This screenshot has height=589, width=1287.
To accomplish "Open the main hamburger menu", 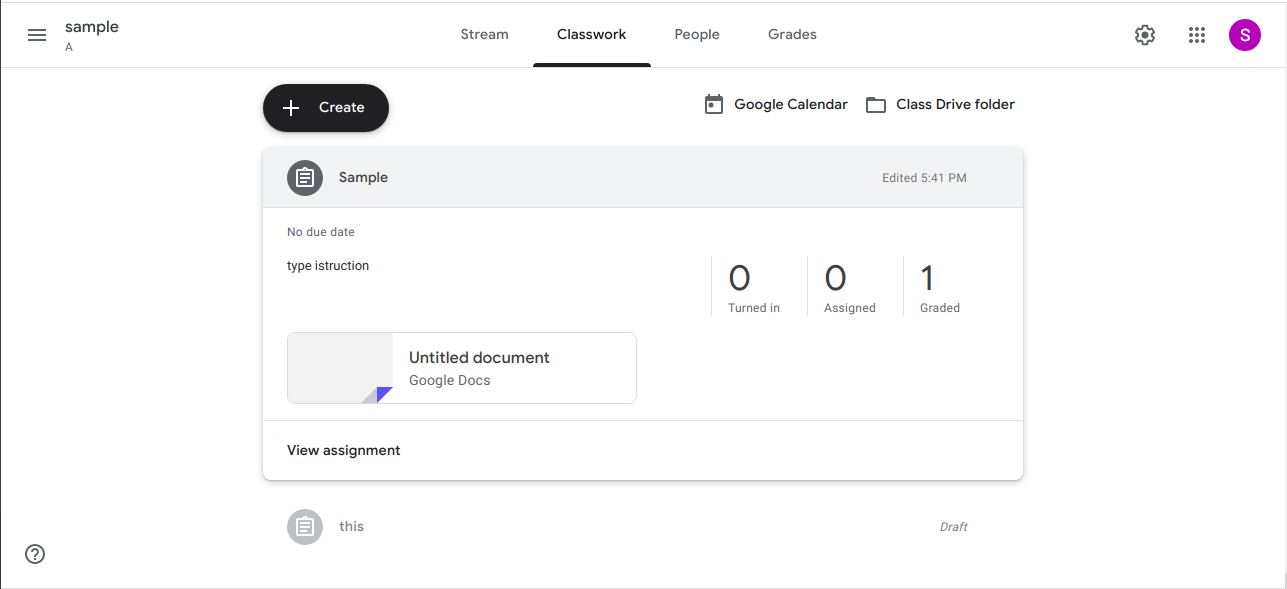I will pos(37,35).
